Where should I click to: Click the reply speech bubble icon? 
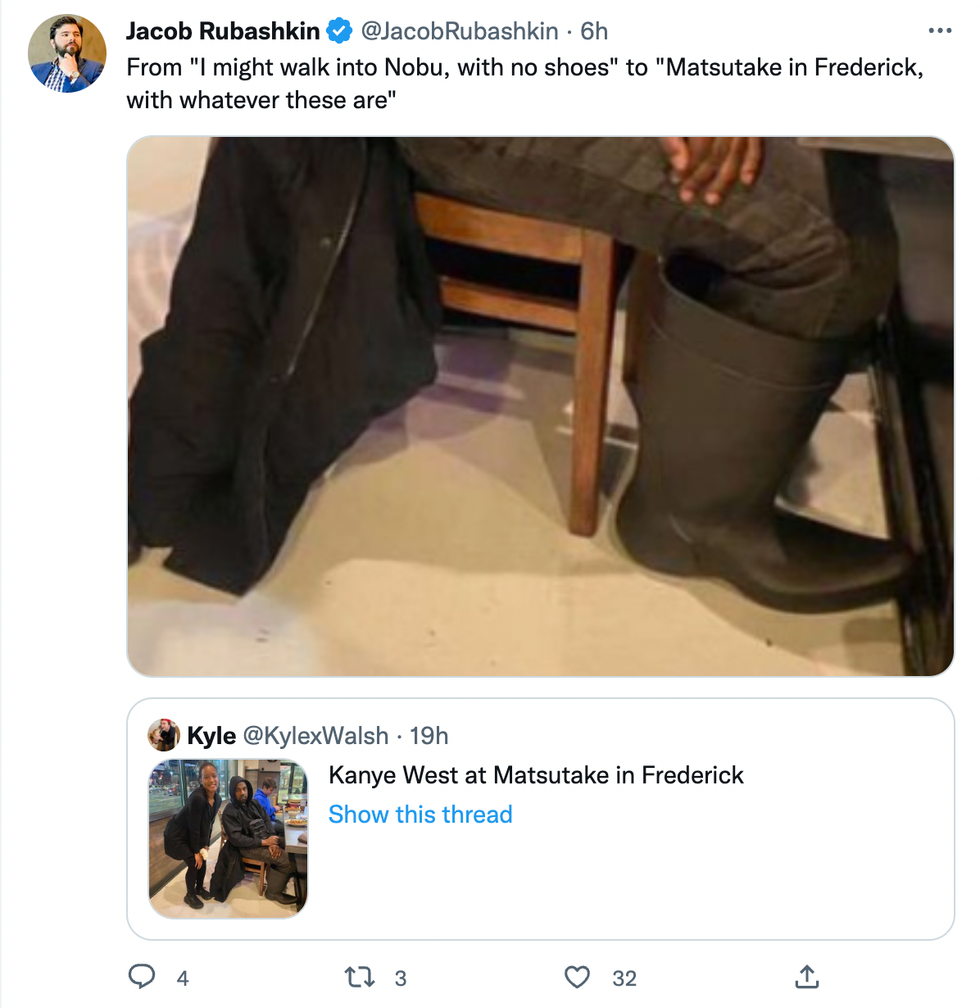[143, 977]
